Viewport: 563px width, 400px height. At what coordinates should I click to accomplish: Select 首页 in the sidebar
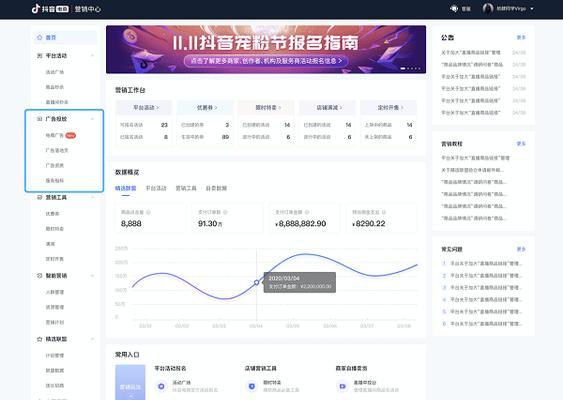[x=65, y=37]
